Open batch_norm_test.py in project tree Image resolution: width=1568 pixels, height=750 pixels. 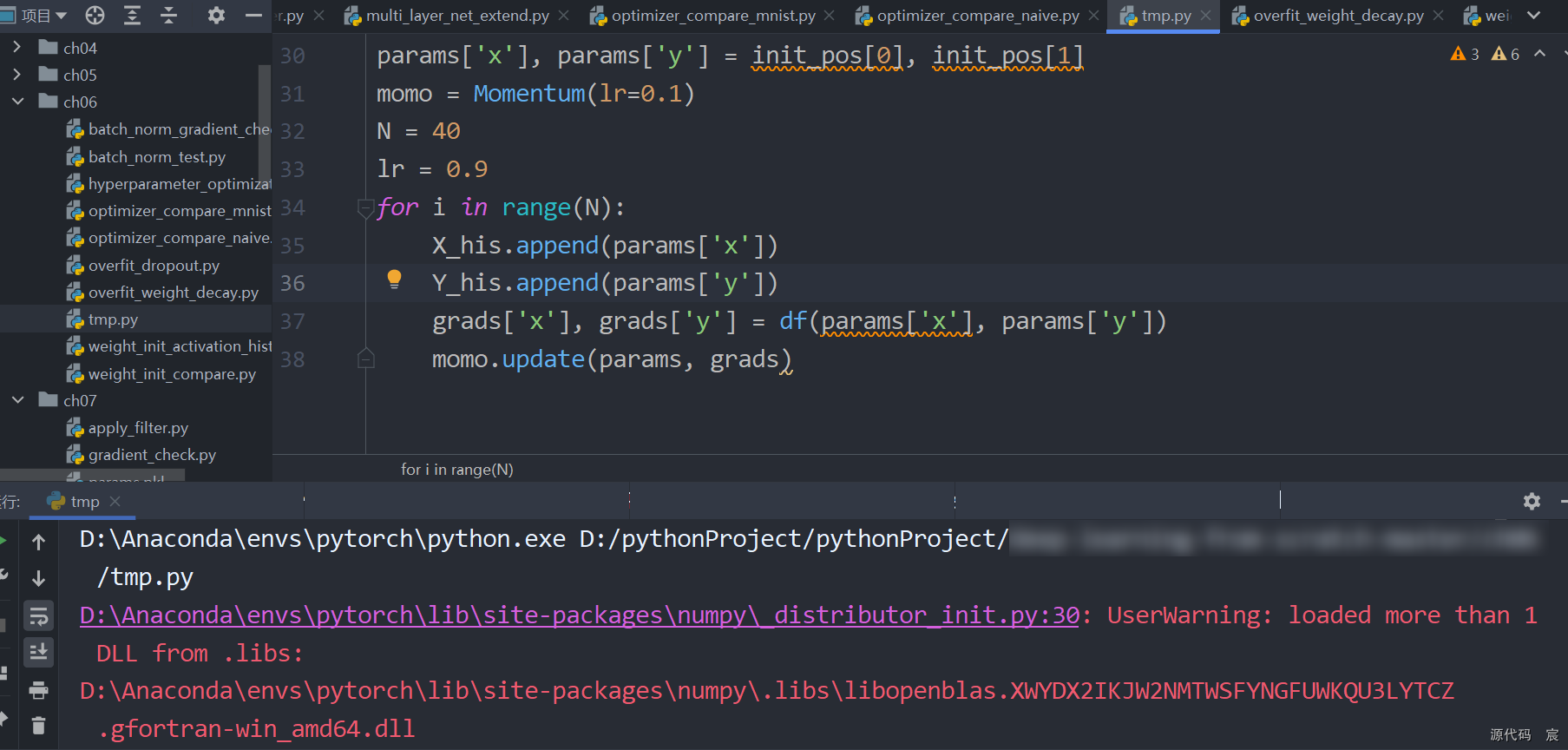(x=146, y=157)
